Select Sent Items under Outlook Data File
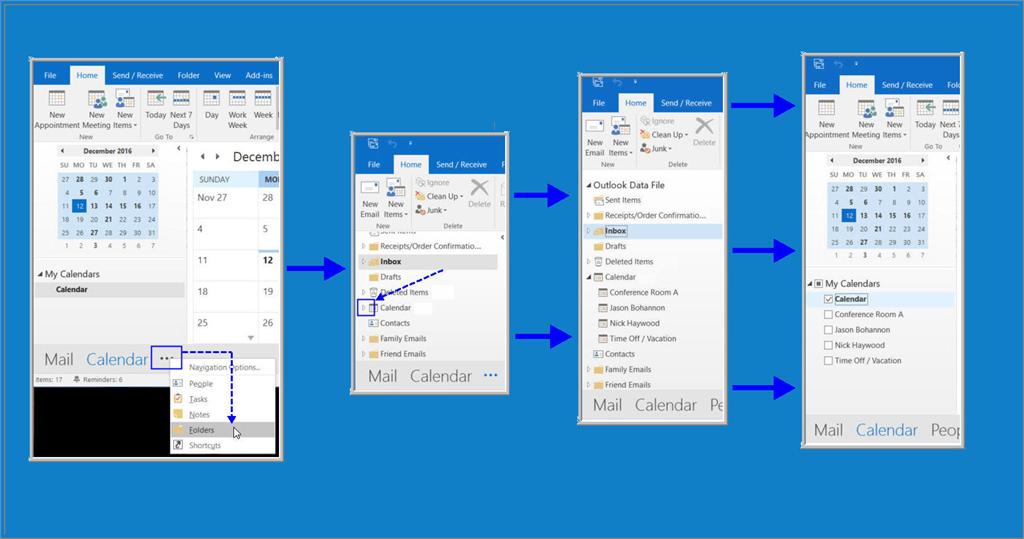The image size is (1024, 539). coord(624,200)
